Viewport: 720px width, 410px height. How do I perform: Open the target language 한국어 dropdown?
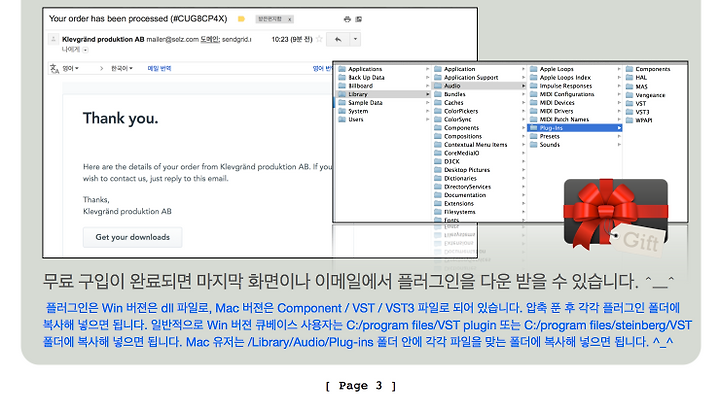(x=122, y=68)
